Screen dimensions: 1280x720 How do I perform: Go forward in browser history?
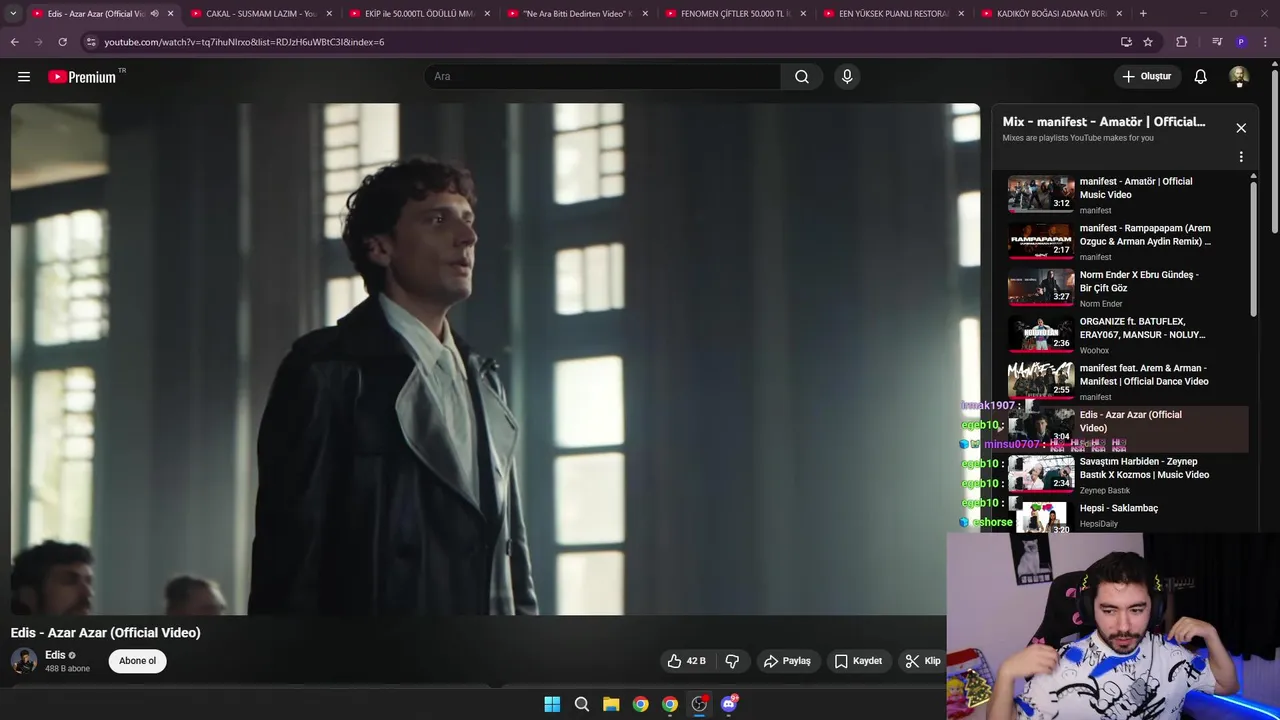[x=38, y=42]
